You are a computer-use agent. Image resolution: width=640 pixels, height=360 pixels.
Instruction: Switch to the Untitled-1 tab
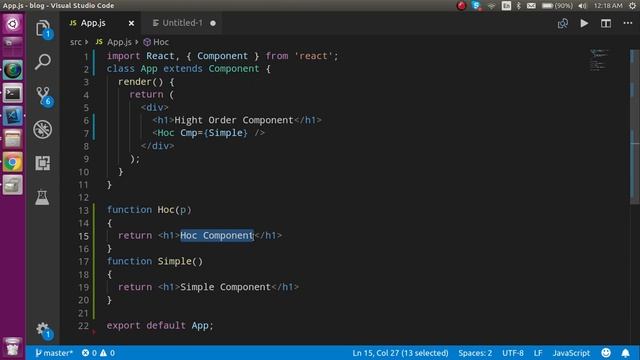point(182,23)
